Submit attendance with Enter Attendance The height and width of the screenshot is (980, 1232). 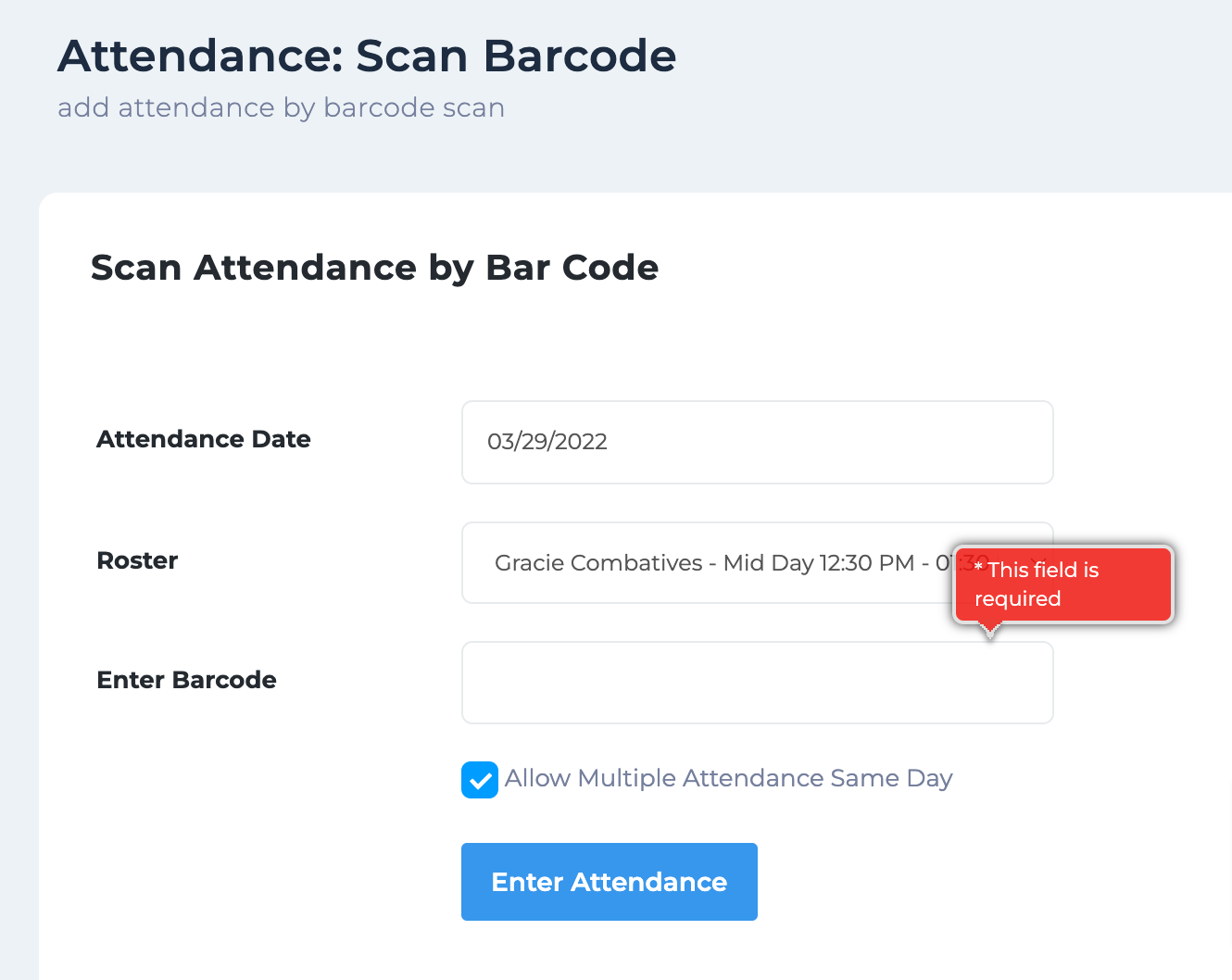(x=609, y=881)
